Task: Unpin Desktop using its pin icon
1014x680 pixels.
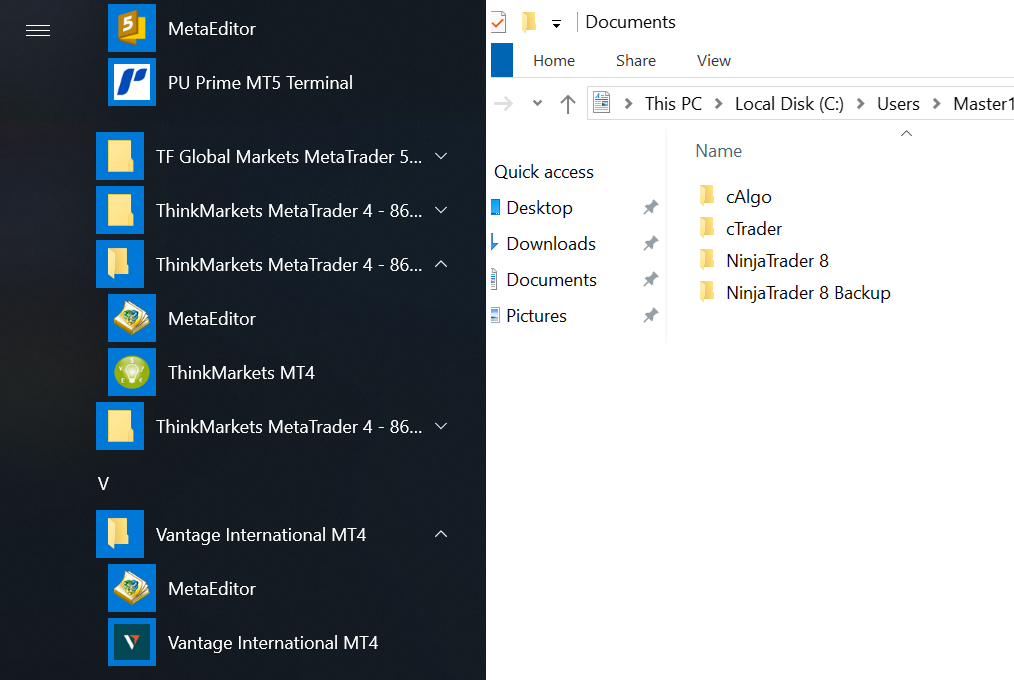Action: point(651,207)
